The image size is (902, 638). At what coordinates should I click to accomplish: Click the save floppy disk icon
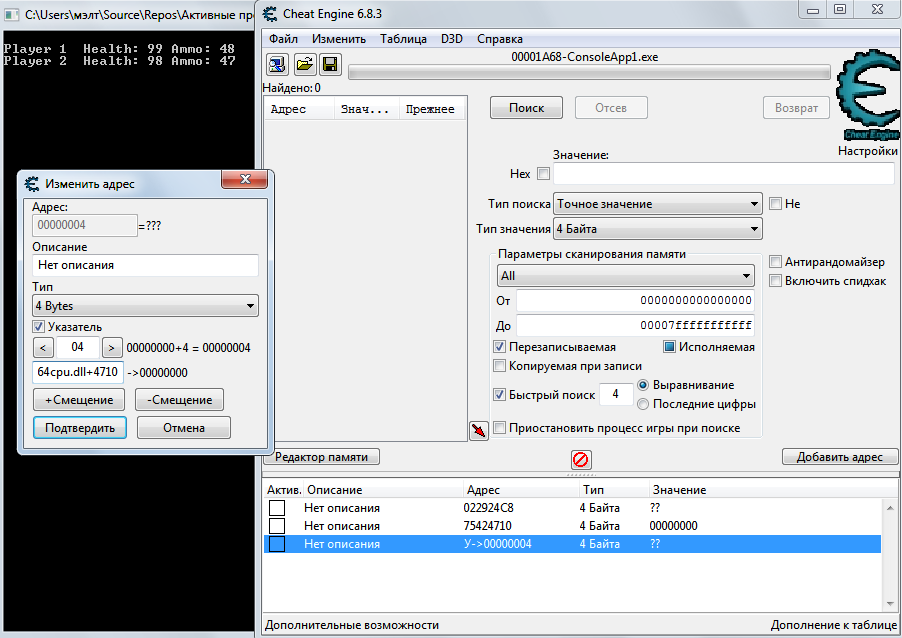pos(329,65)
